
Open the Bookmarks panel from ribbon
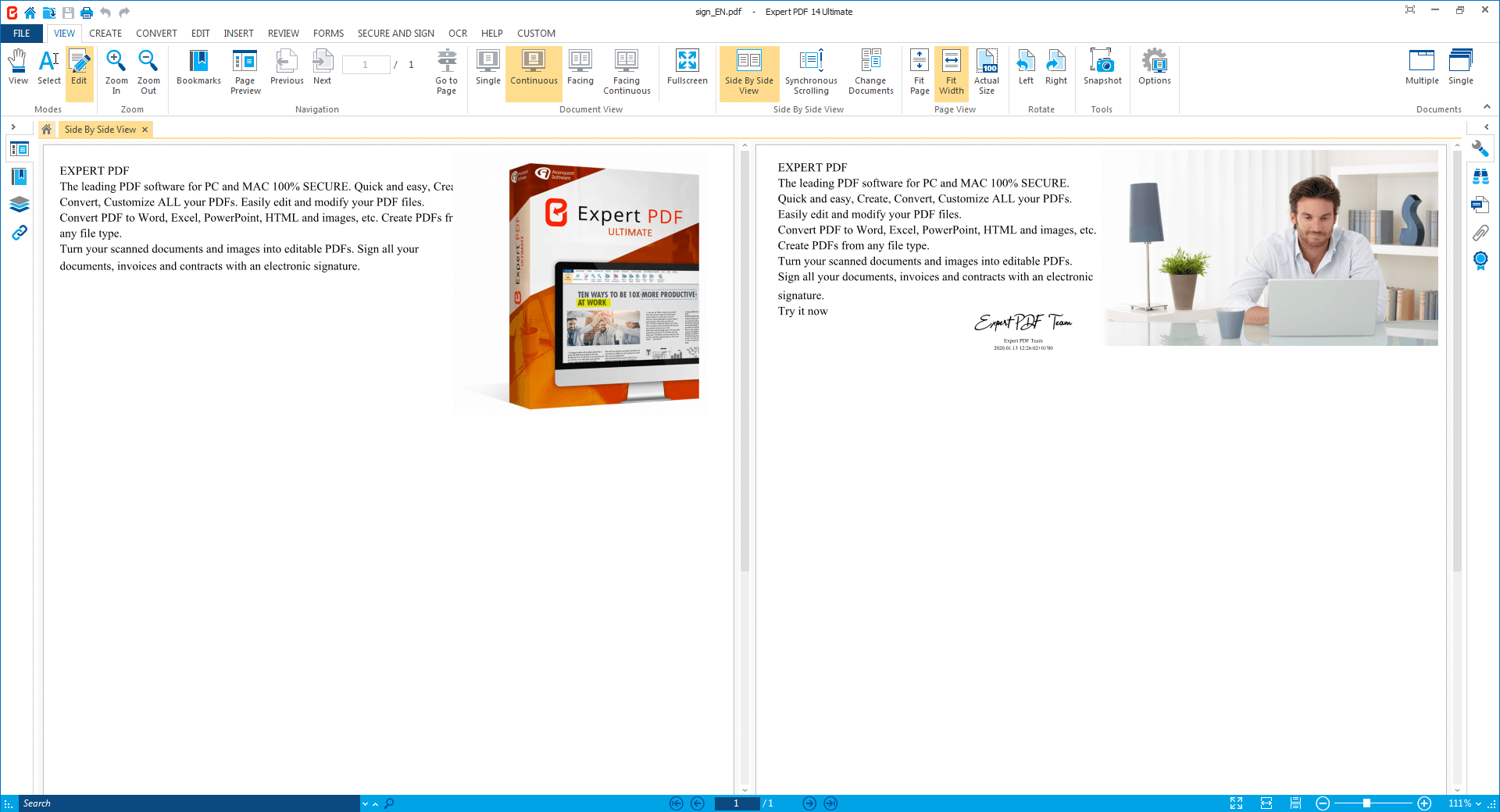coord(198,68)
